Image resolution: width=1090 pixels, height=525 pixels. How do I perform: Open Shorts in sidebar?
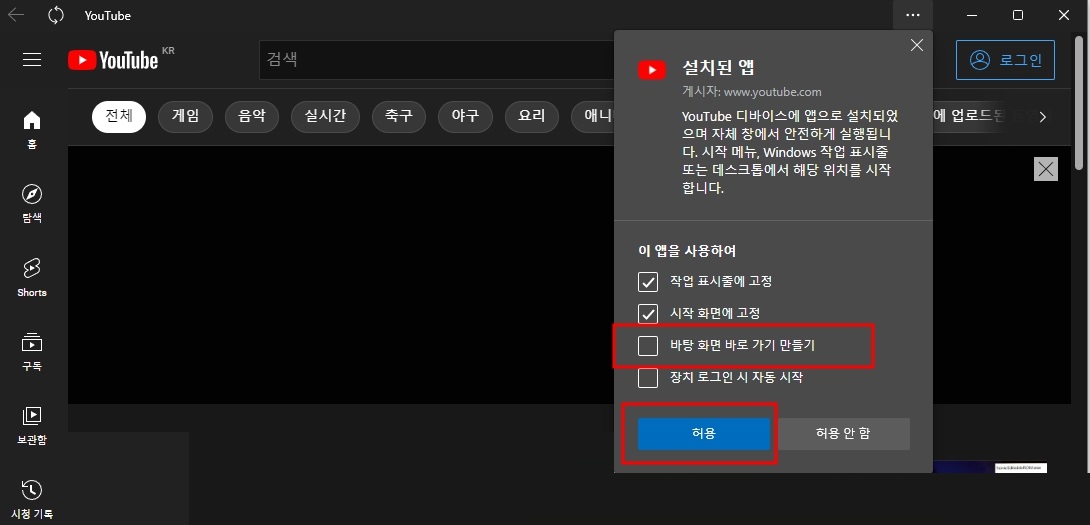point(32,278)
